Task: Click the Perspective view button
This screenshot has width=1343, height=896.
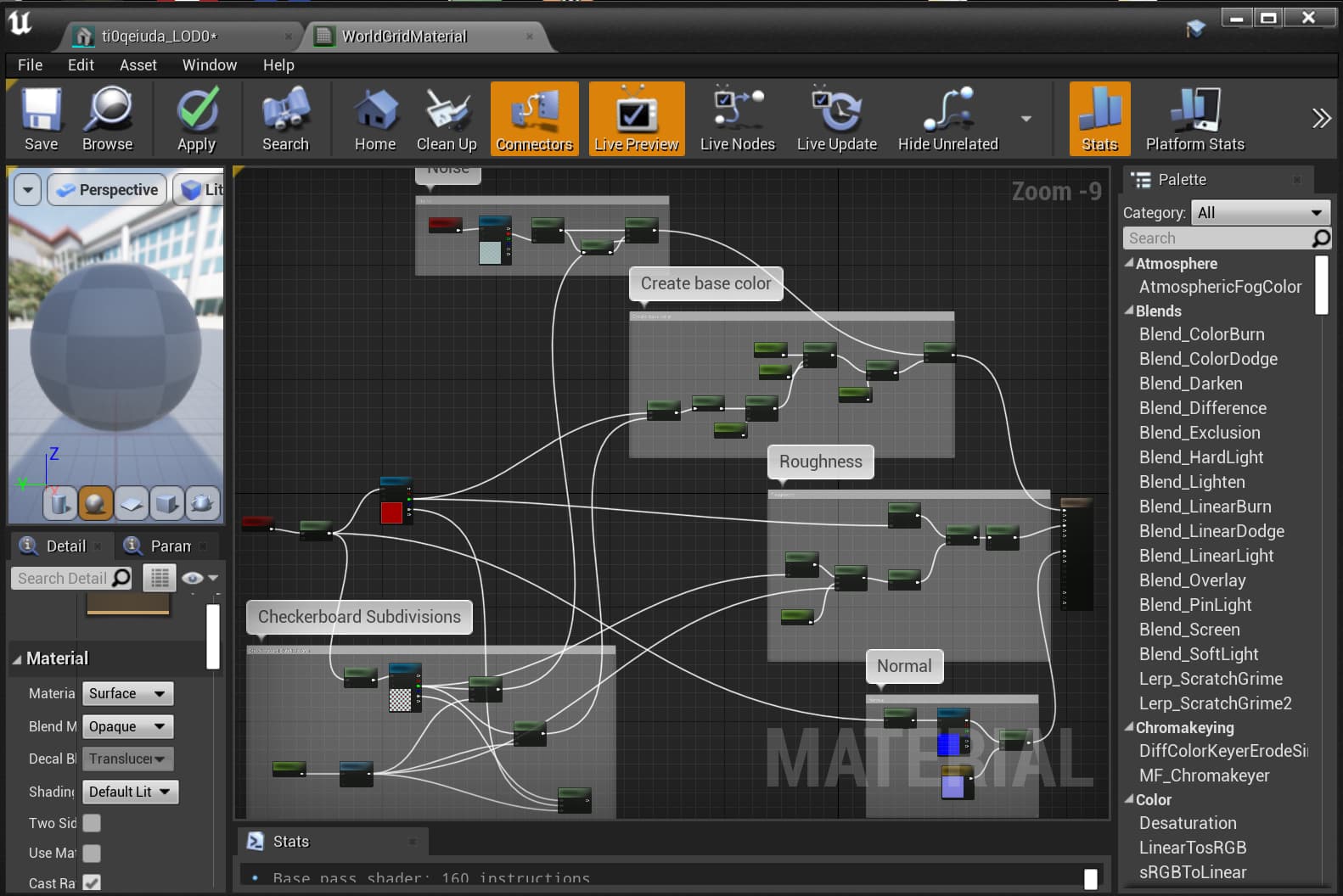Action: point(106,189)
